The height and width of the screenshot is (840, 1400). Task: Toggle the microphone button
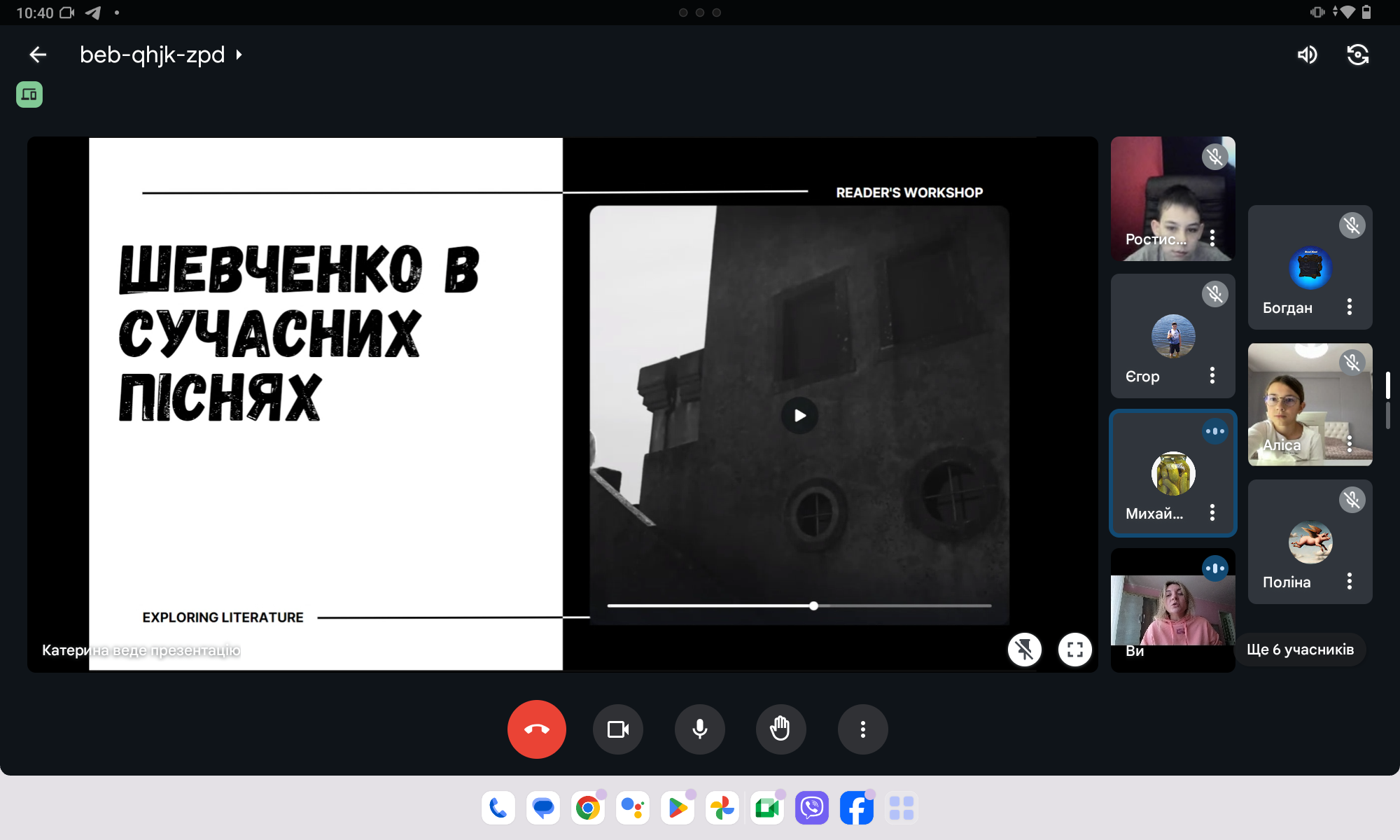coord(699,729)
